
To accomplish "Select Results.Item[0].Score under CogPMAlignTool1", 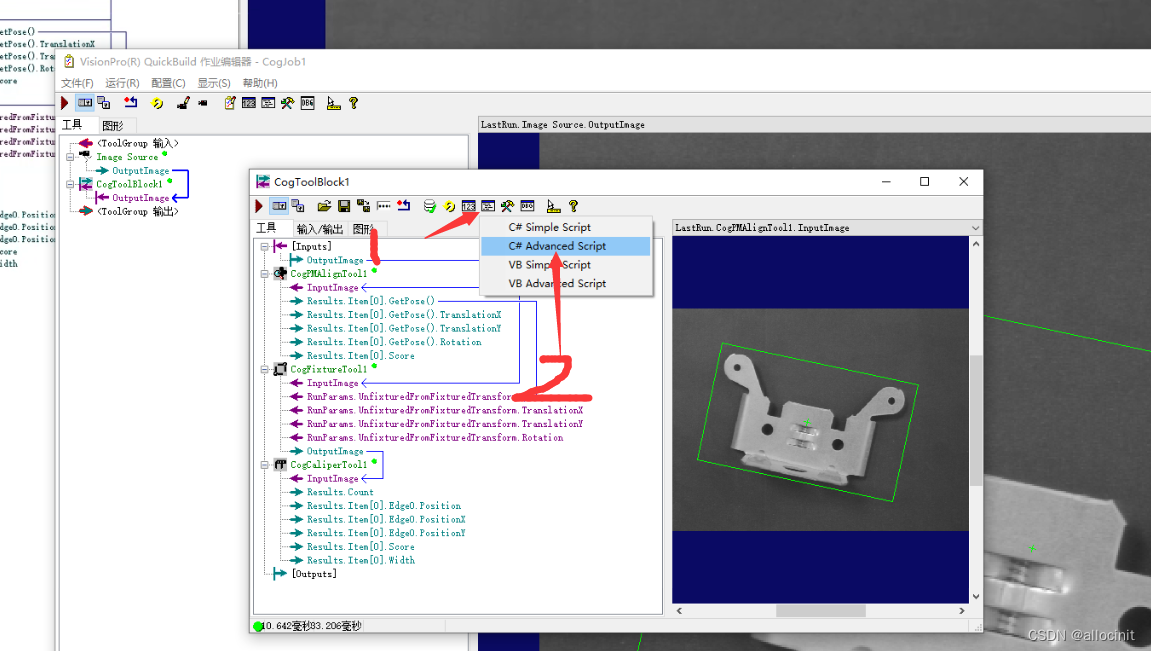I will [x=360, y=356].
